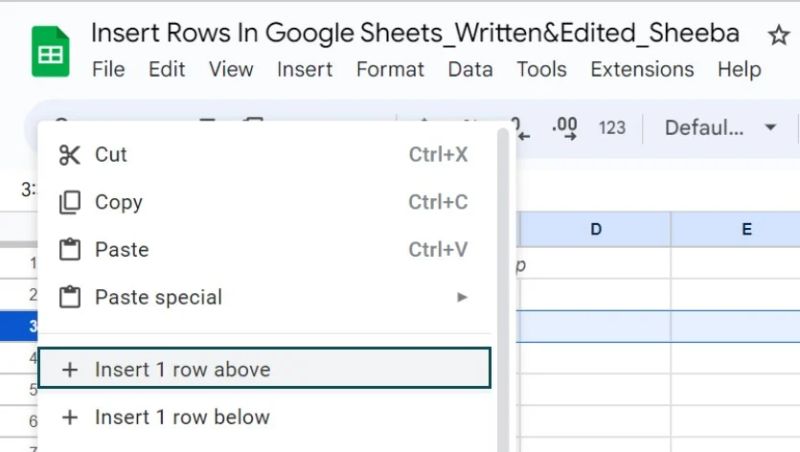Image resolution: width=800 pixels, height=452 pixels.
Task: Click the context menu vertical scrollbar
Action: (504, 290)
